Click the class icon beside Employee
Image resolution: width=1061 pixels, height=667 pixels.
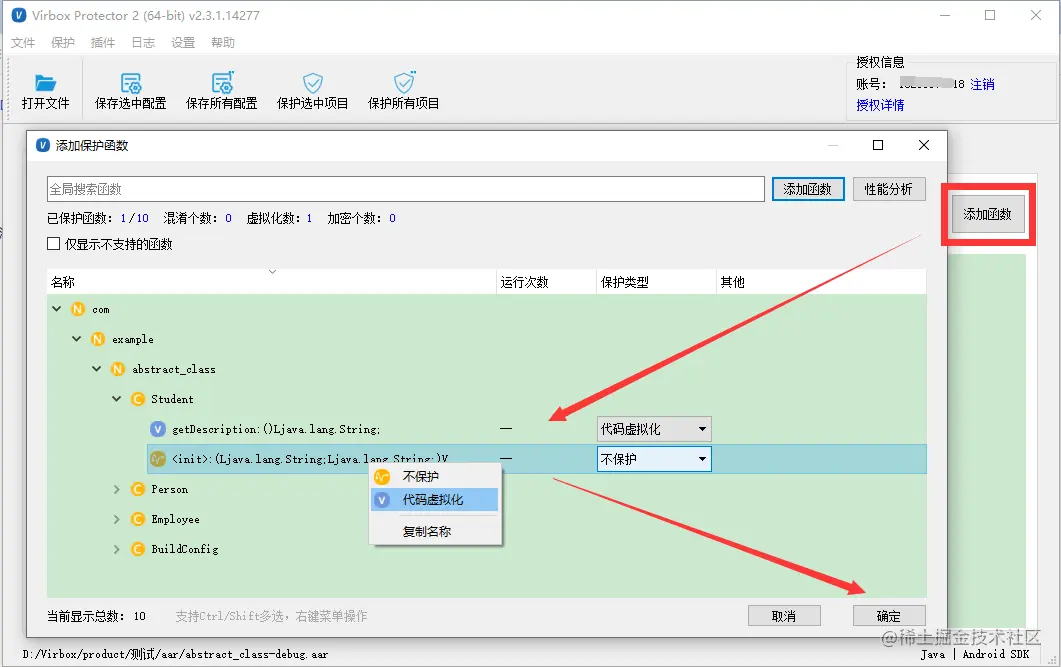coord(137,519)
